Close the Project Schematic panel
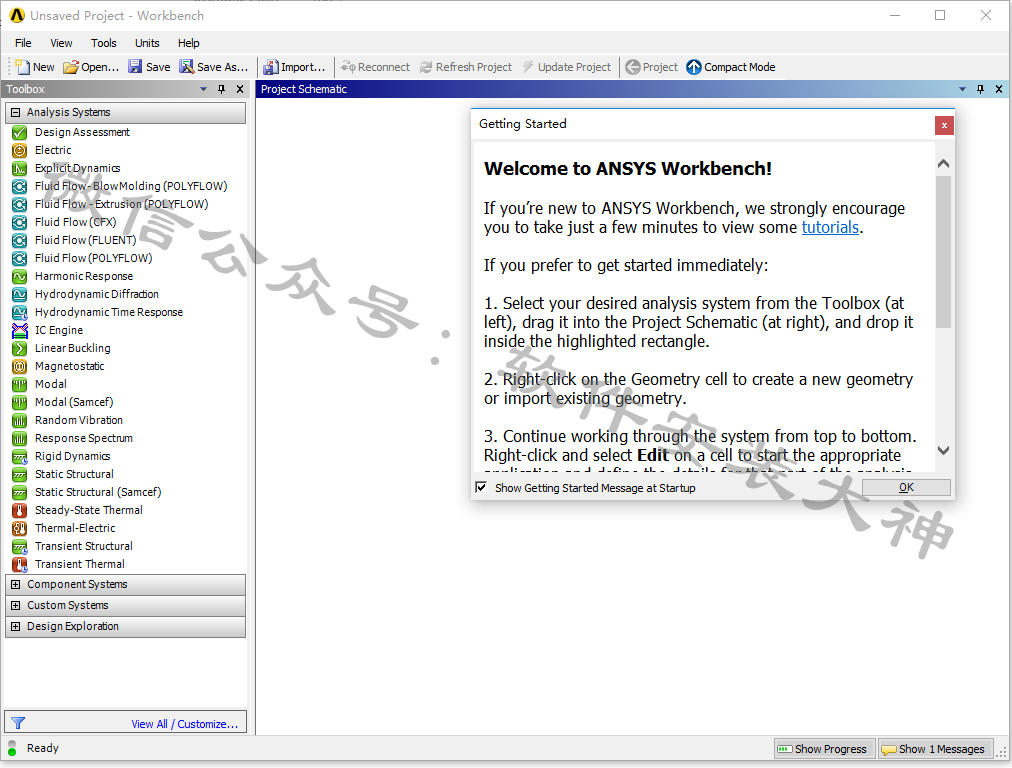The height and width of the screenshot is (768, 1012). click(x=998, y=89)
